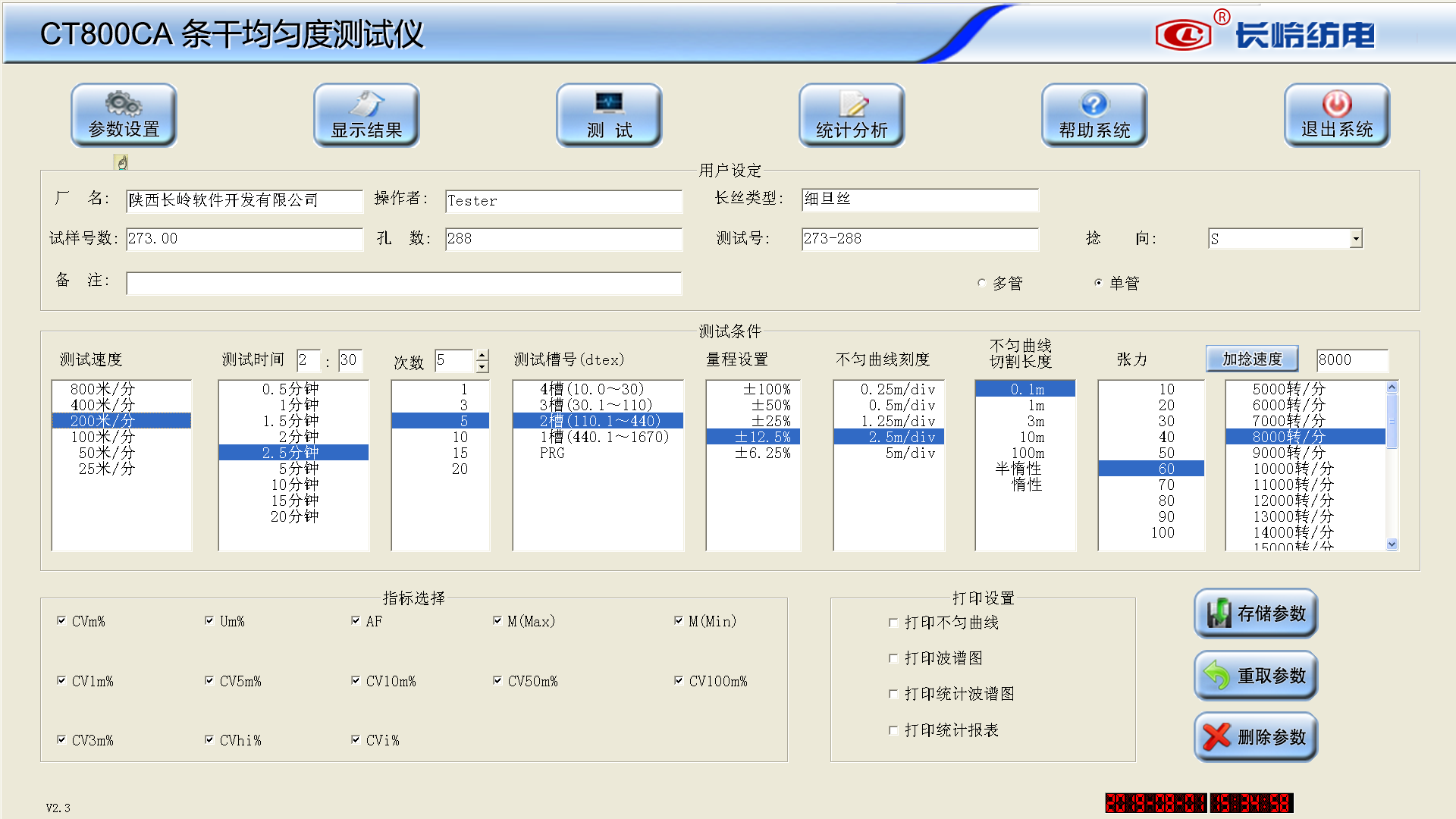Enable 打印波谱图 print option
The width and height of the screenshot is (1456, 819).
pos(893,658)
